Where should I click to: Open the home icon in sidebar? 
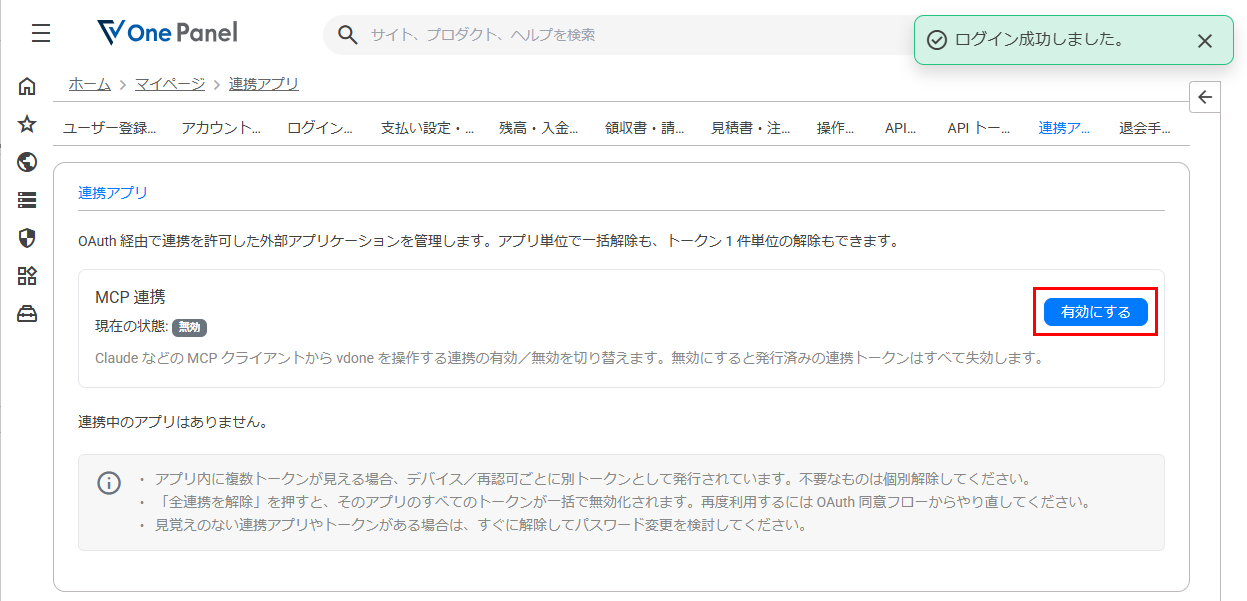(27, 86)
